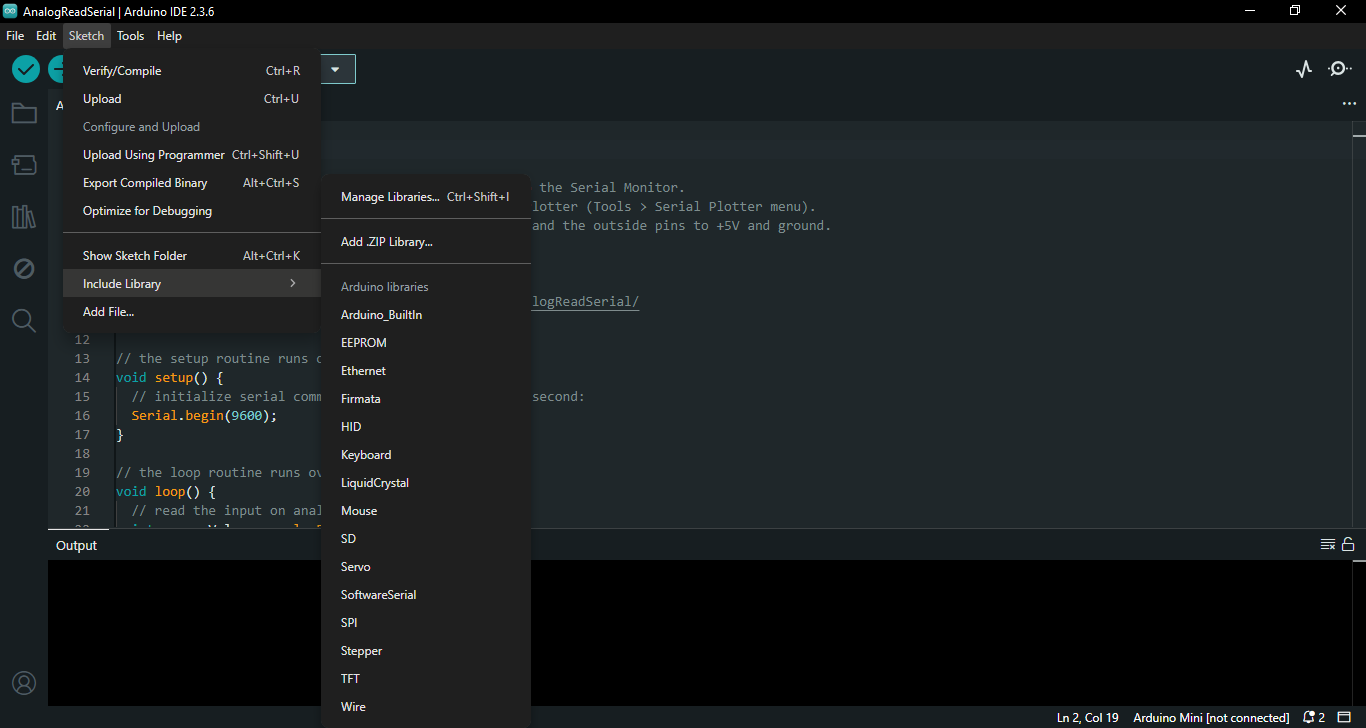Click the account profile icon
Screen dimensions: 1366x728
(x=24, y=683)
